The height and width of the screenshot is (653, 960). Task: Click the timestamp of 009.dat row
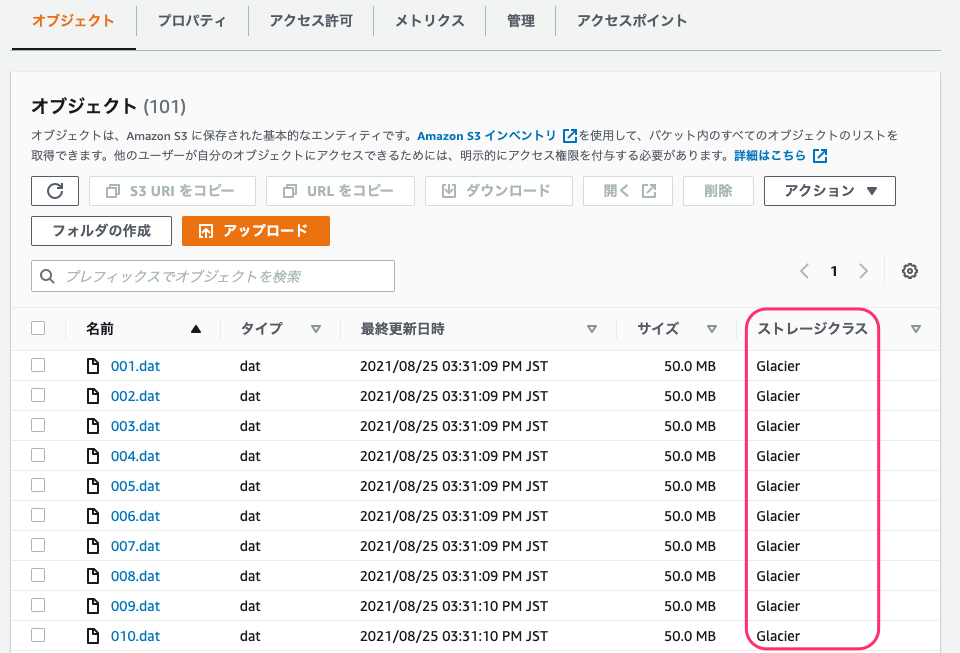point(454,606)
